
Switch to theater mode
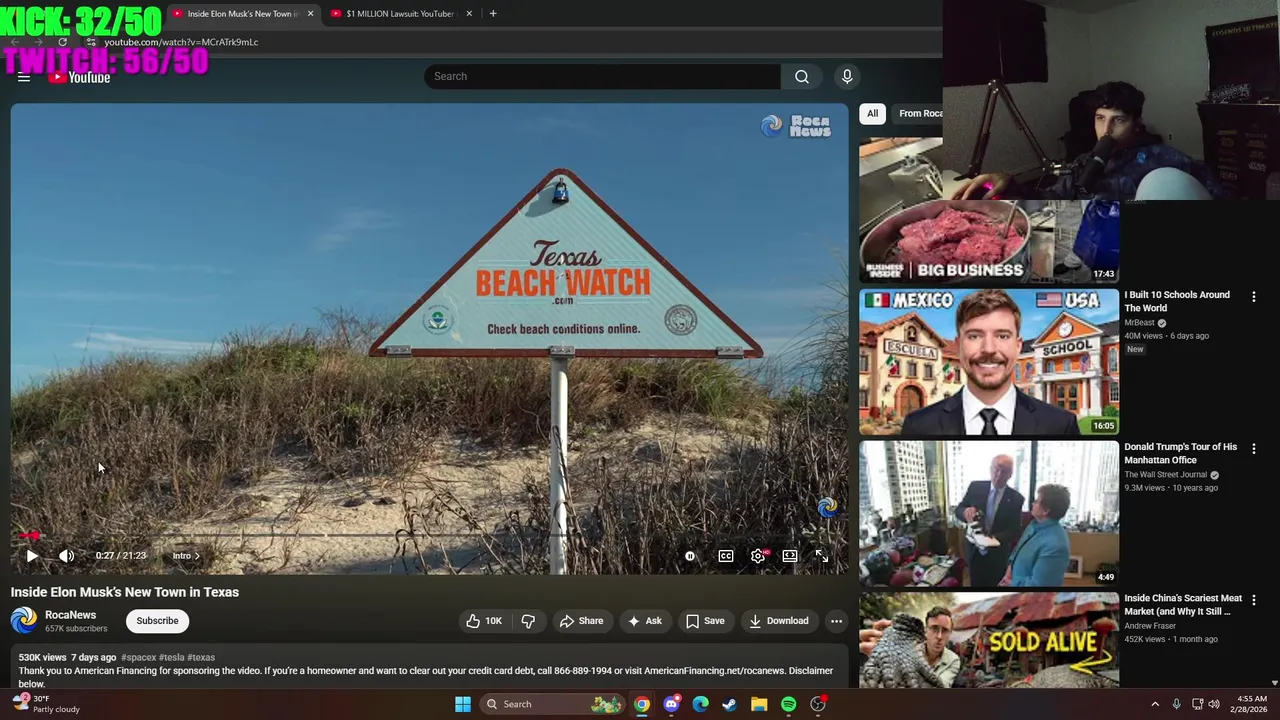tap(790, 556)
